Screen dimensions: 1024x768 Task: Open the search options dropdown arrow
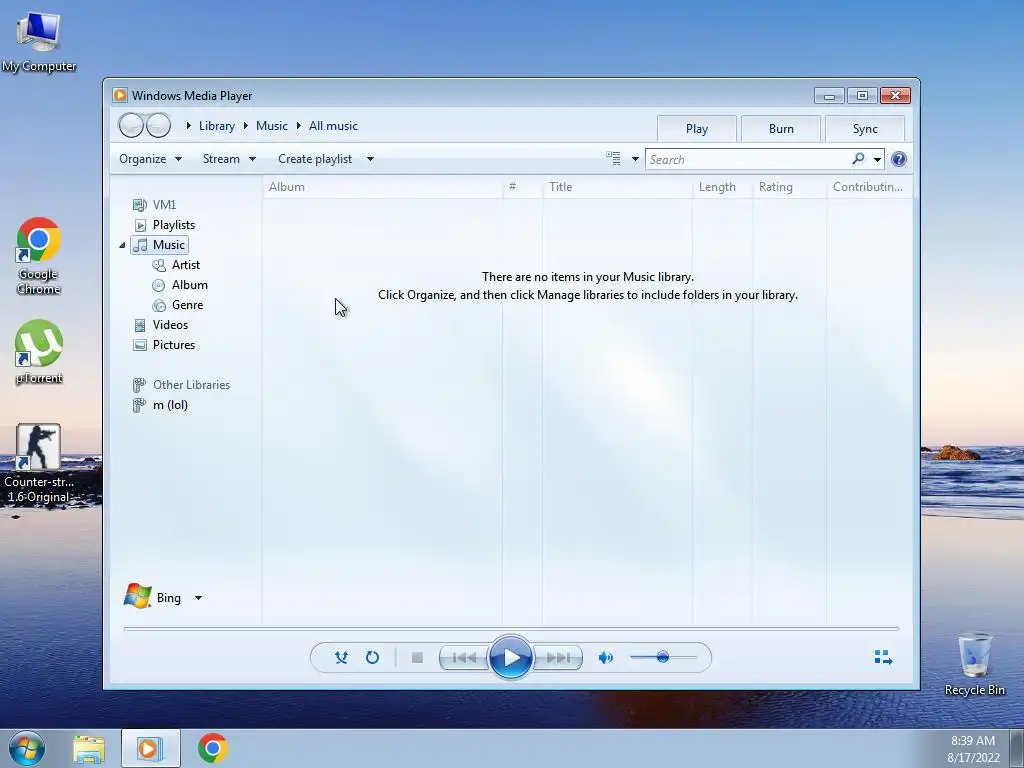[x=877, y=159]
